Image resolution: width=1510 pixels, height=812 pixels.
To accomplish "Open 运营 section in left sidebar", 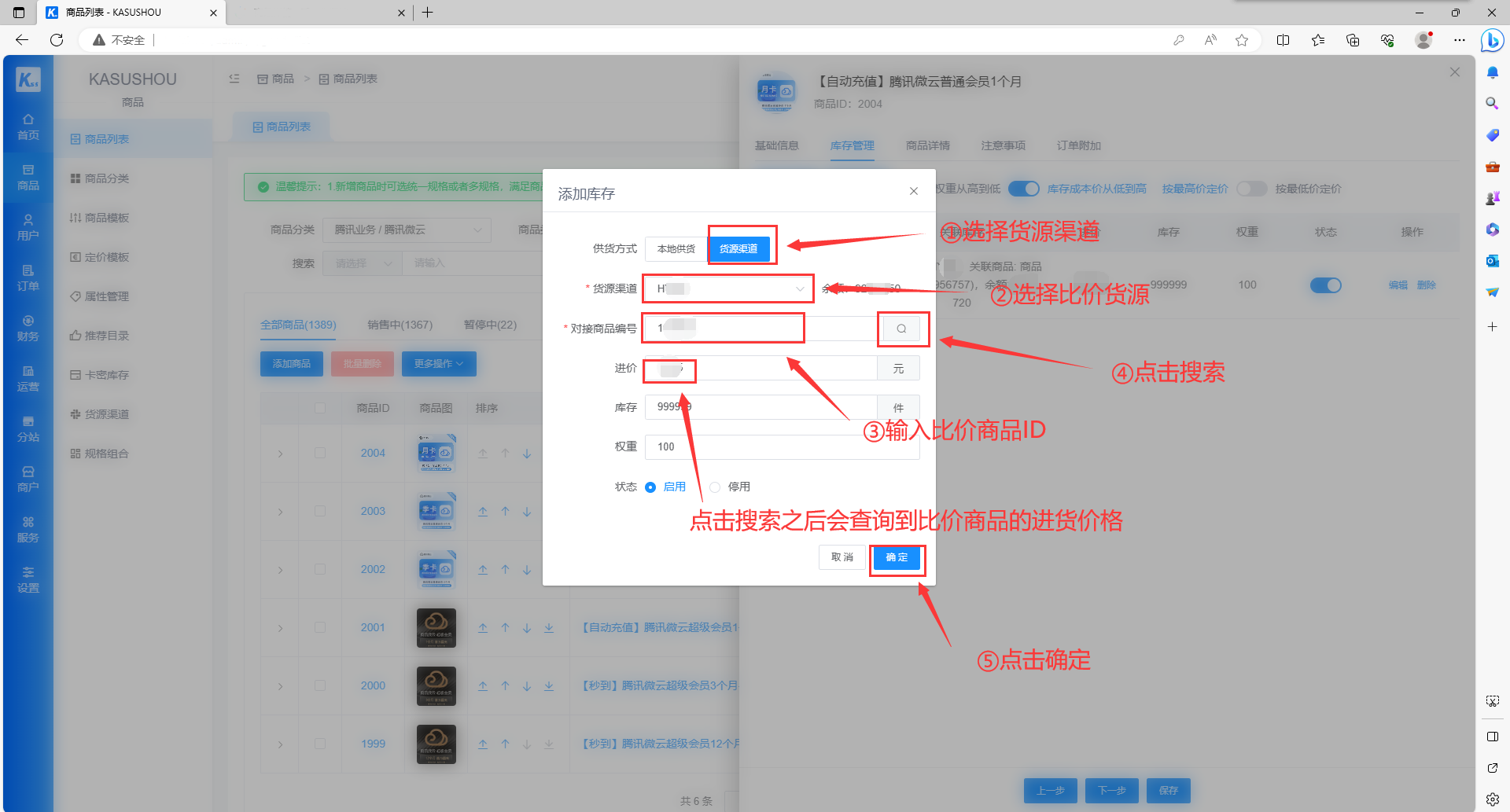I will (28, 379).
